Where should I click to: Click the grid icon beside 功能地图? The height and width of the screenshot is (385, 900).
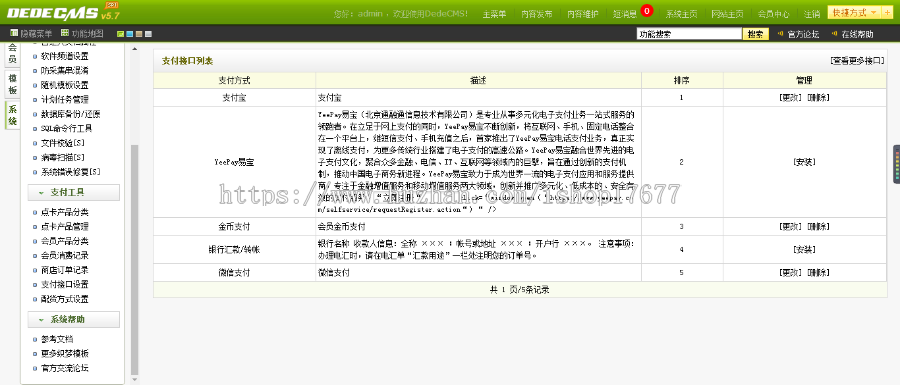pos(65,34)
